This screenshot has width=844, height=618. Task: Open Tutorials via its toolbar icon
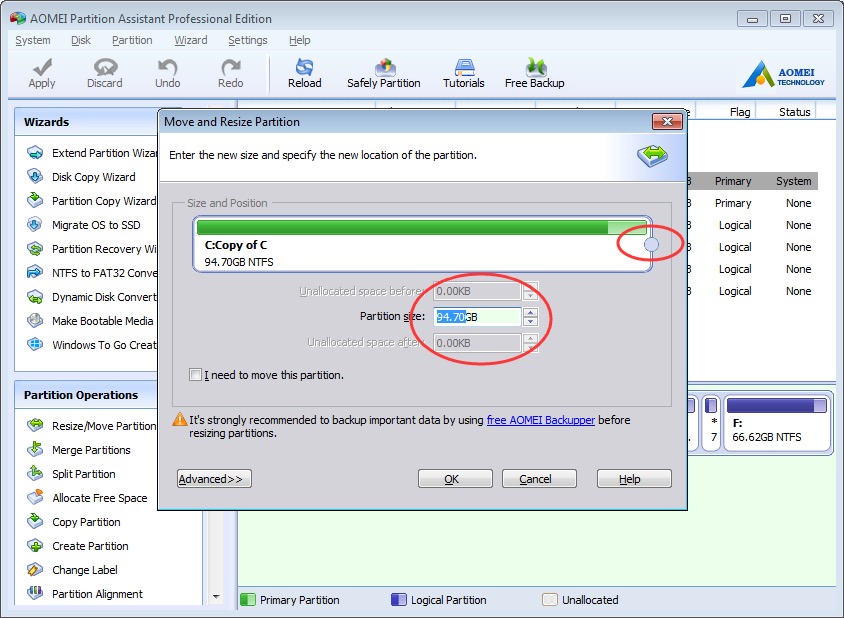click(x=463, y=71)
